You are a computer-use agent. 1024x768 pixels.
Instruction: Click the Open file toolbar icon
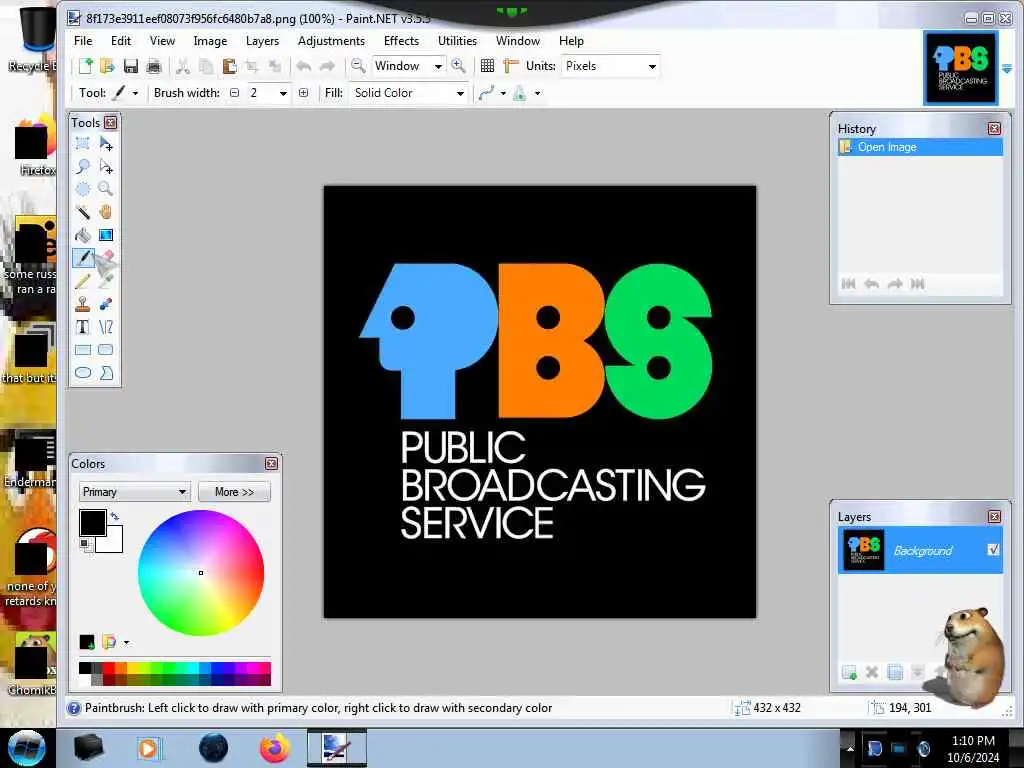click(108, 66)
